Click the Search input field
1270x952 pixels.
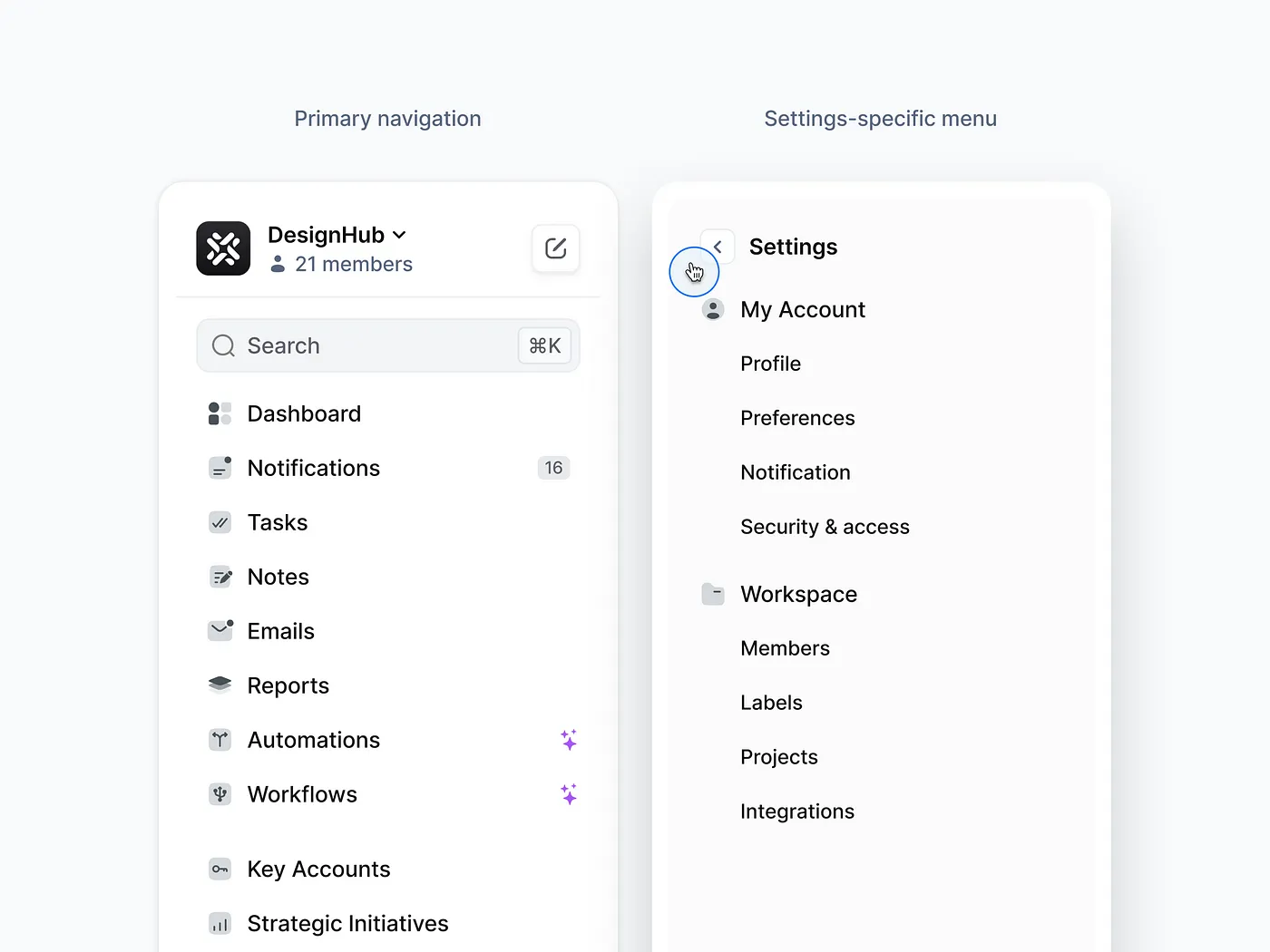[x=388, y=345]
